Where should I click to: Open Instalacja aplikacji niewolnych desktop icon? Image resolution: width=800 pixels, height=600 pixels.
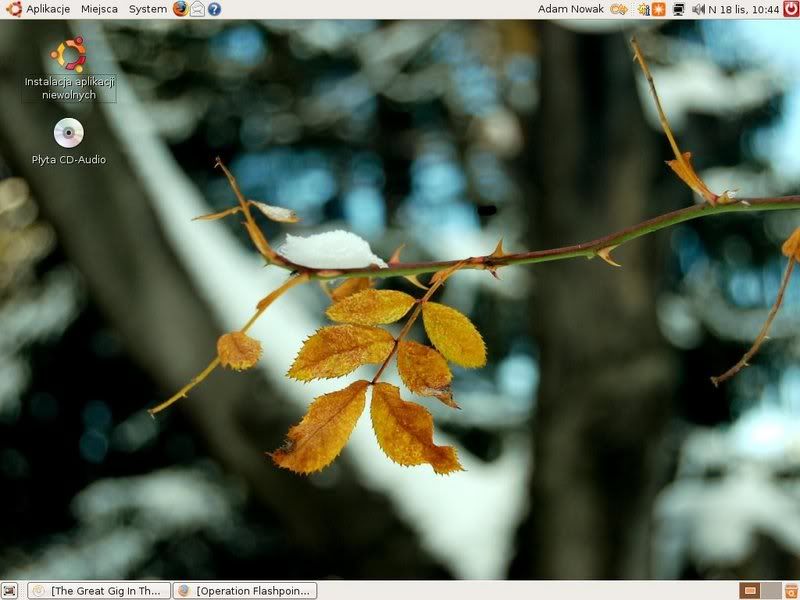click(x=69, y=57)
